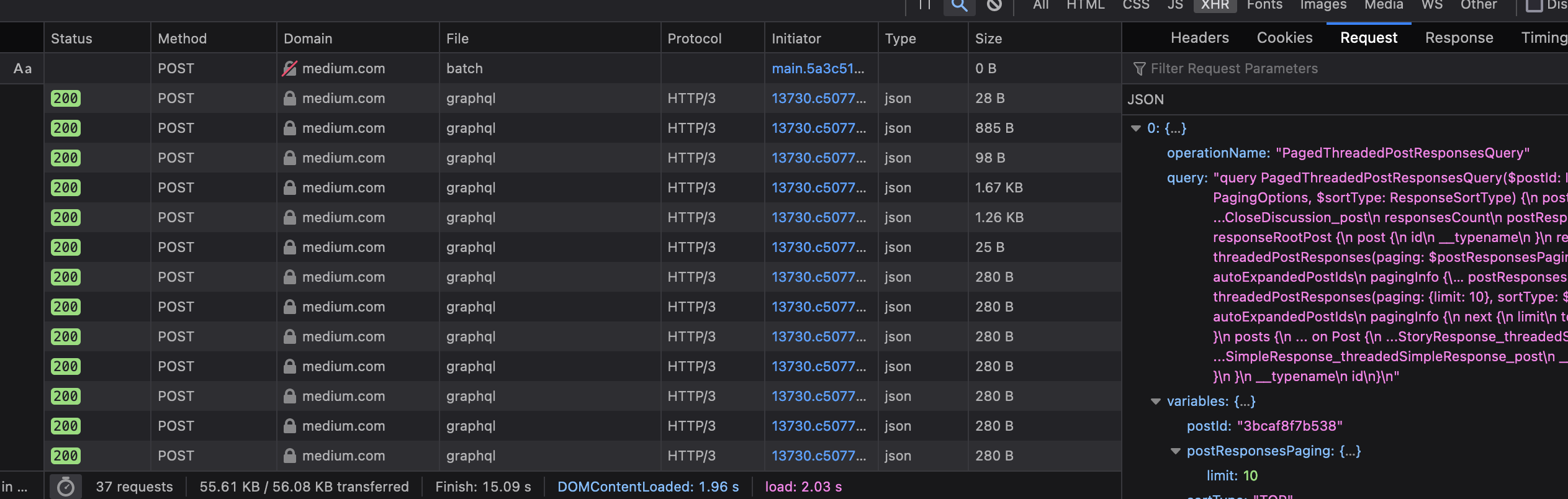Click the filter funnel icon in Request panel
The image size is (1568, 499).
coord(1139,68)
